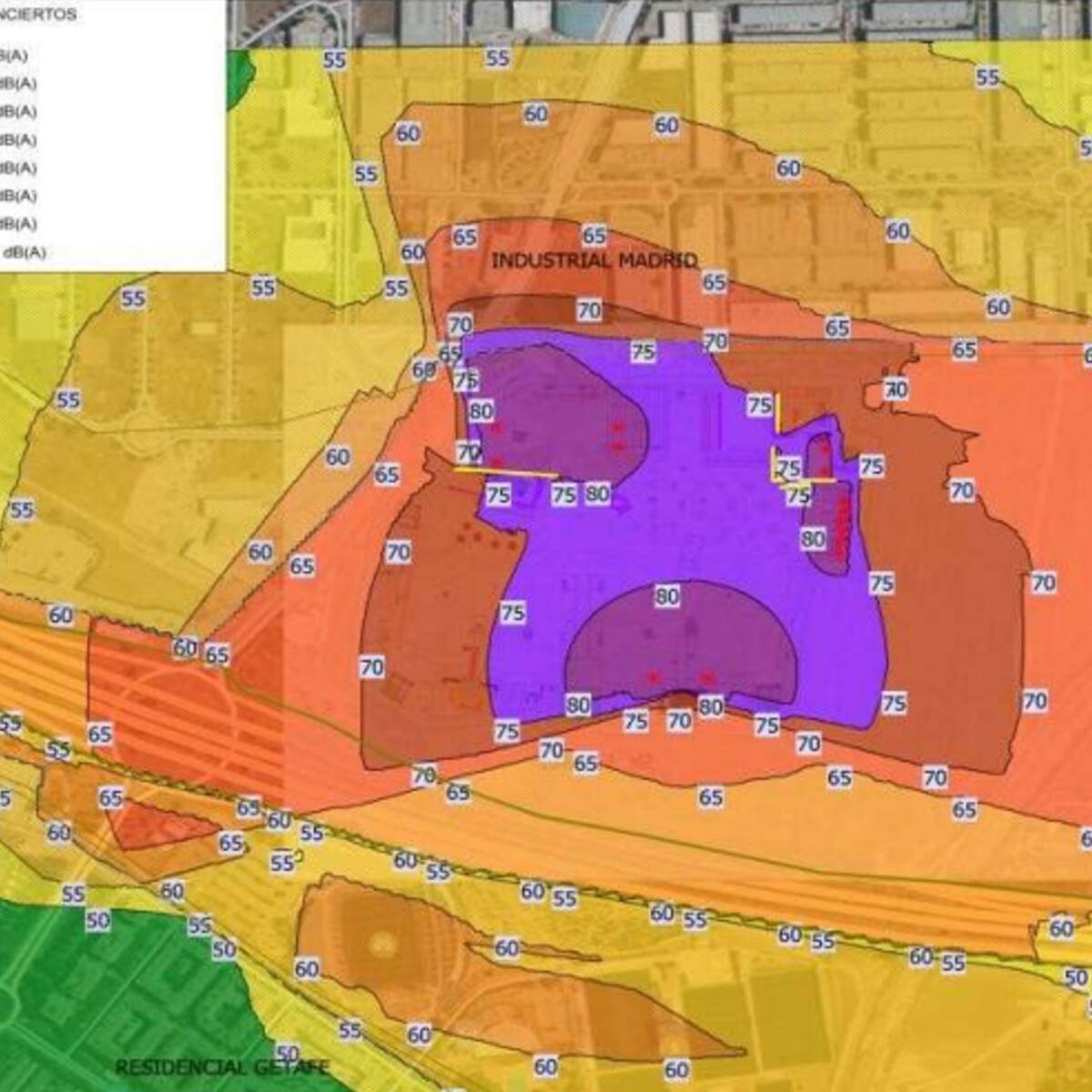The height and width of the screenshot is (1092, 1092).
Task: Click the INDUSTRIAL MADRID map label
Action: 594,261
